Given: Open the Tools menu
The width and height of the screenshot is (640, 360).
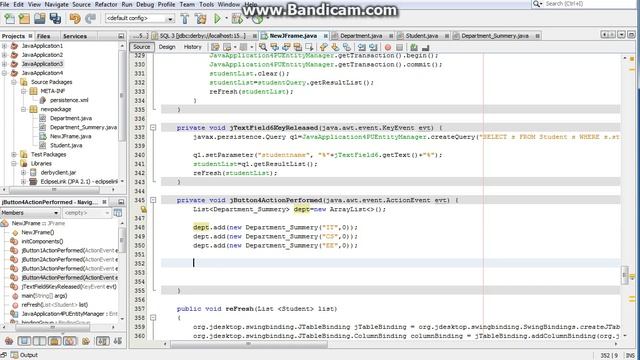Looking at the screenshot, I should coord(206,4).
